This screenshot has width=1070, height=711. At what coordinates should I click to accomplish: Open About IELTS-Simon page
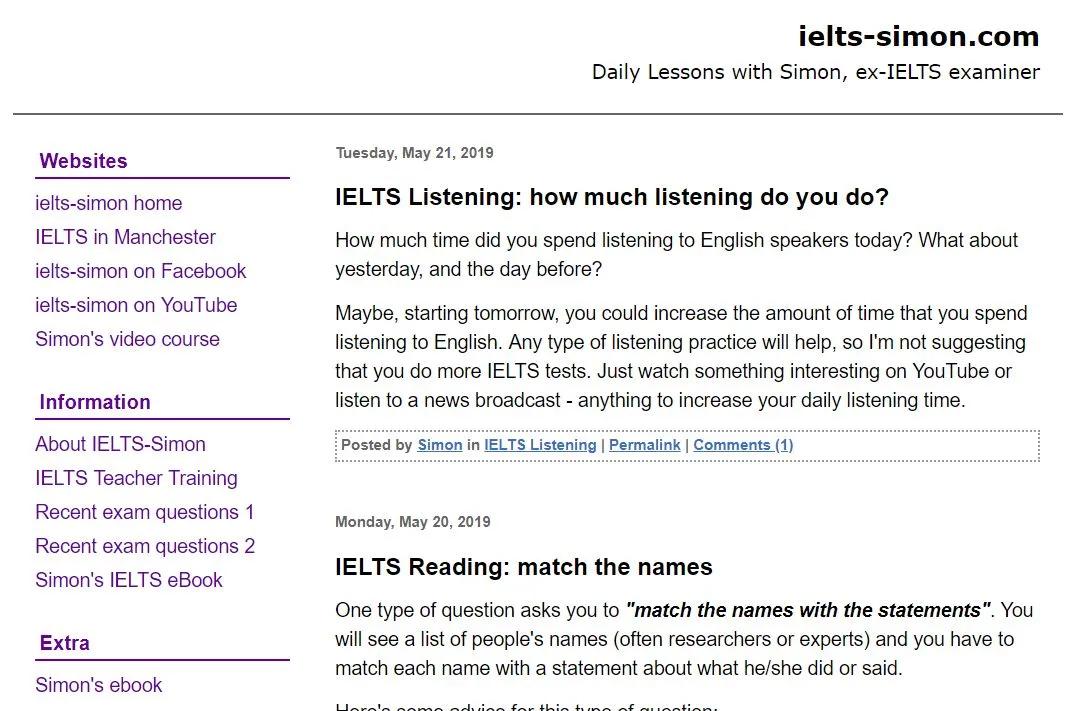120,444
